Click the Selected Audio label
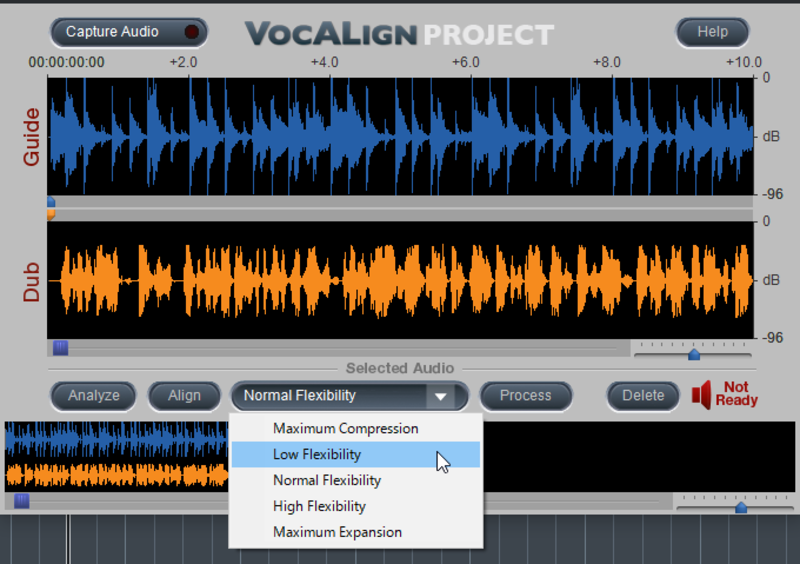The width and height of the screenshot is (800, 564). [400, 368]
